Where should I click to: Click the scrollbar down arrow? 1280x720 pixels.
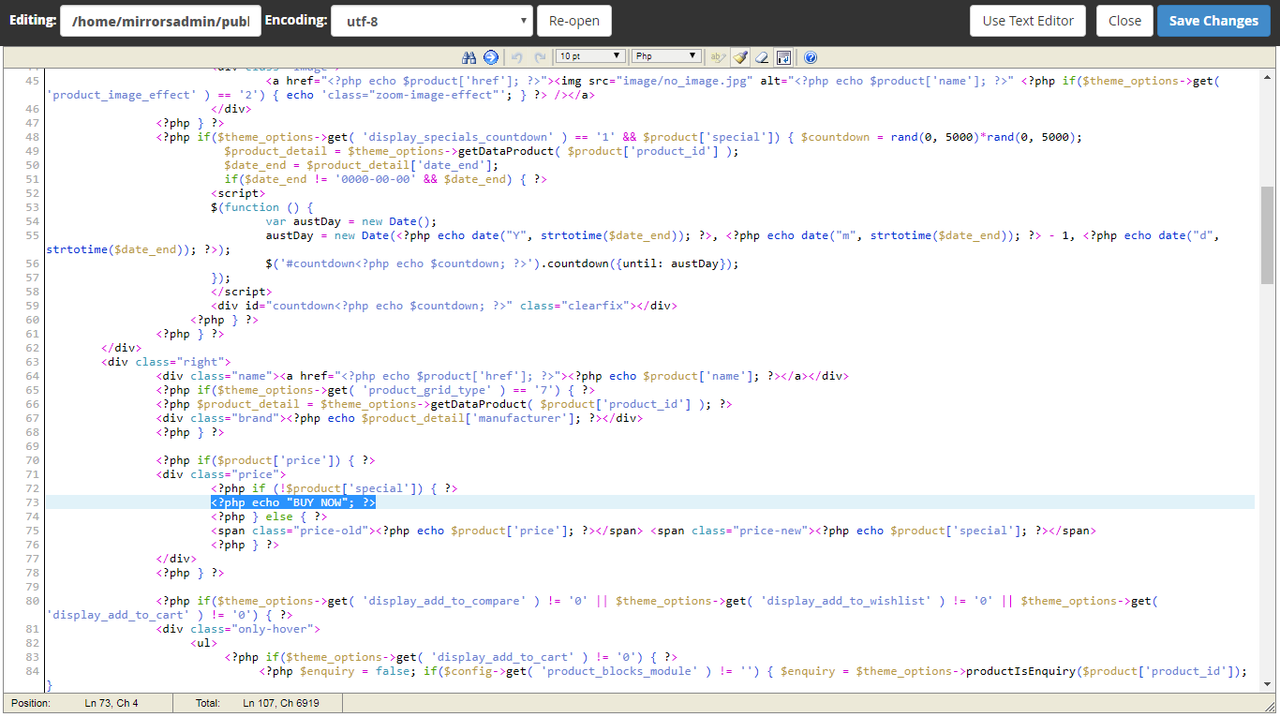(1268, 685)
